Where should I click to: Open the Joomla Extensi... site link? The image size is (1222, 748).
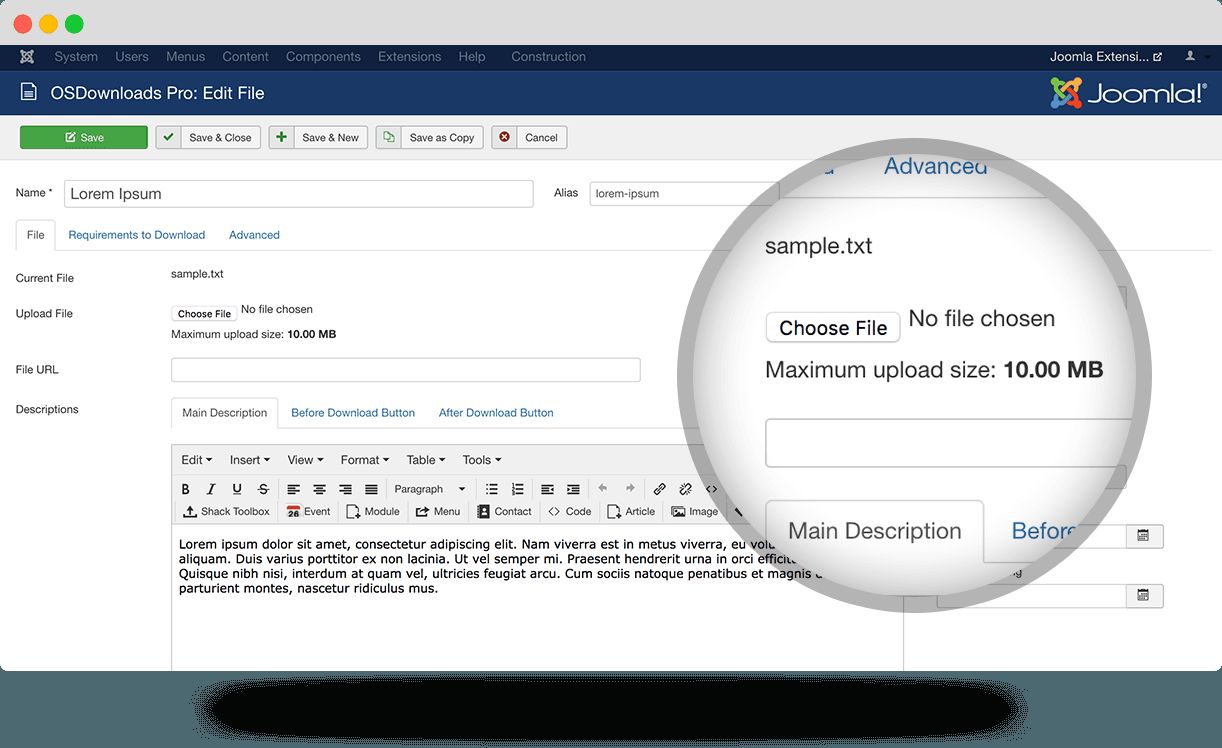click(1106, 57)
